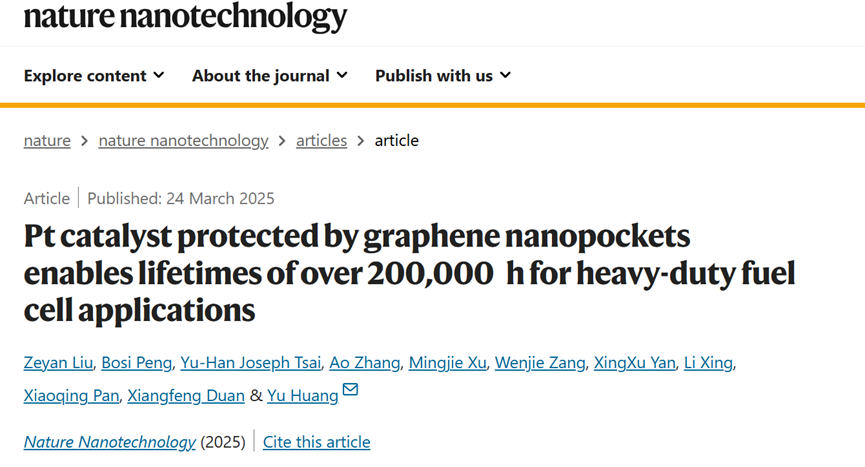This screenshot has height=467, width=865.
Task: Open the italic Nature Nanotechnology journal link
Action: pyautogui.click(x=110, y=442)
